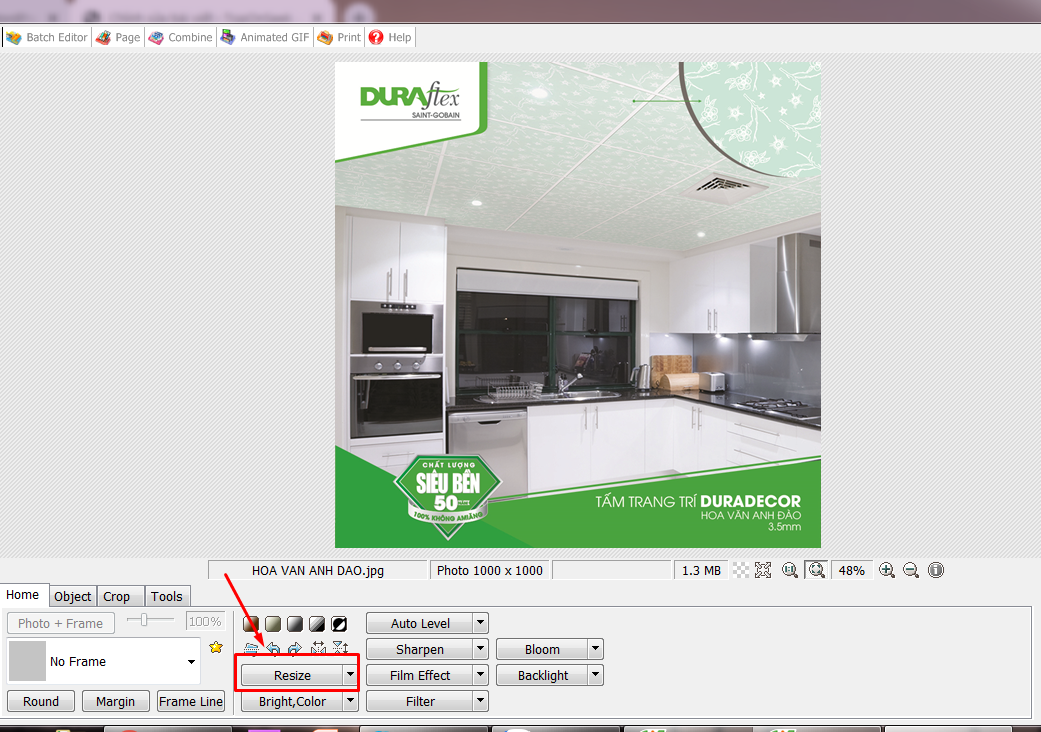
Task: Rotate the photo 90° counter-clockwise
Action: (x=273, y=648)
